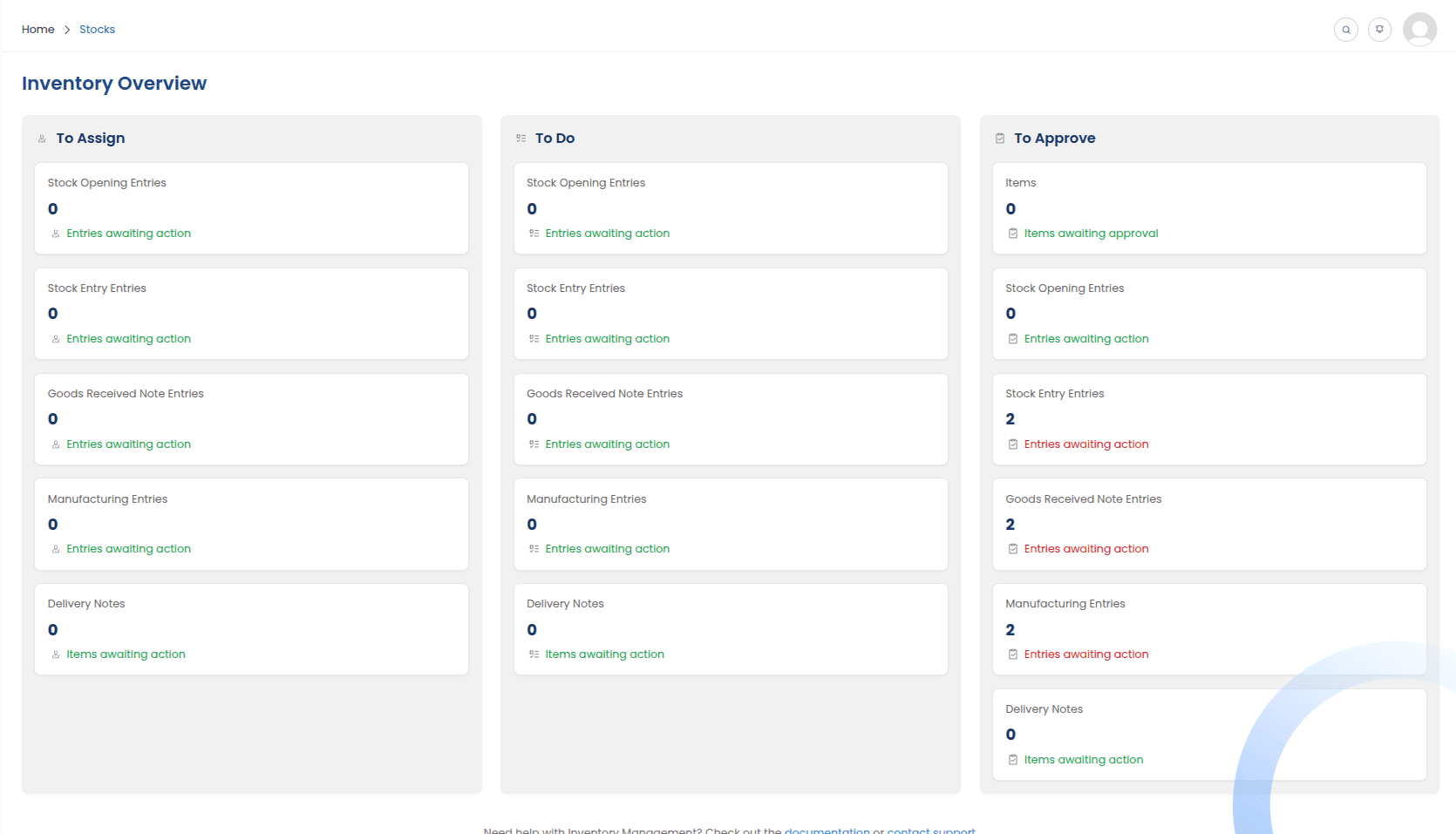The width and height of the screenshot is (1456, 834).
Task: Click the To Do column checklist icon
Action: 521,139
